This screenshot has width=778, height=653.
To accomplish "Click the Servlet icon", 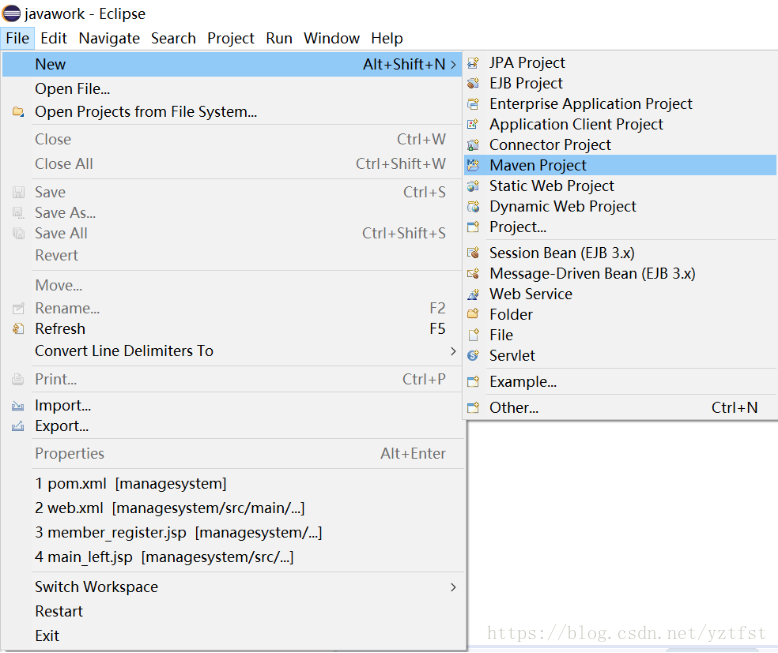I will click(473, 356).
